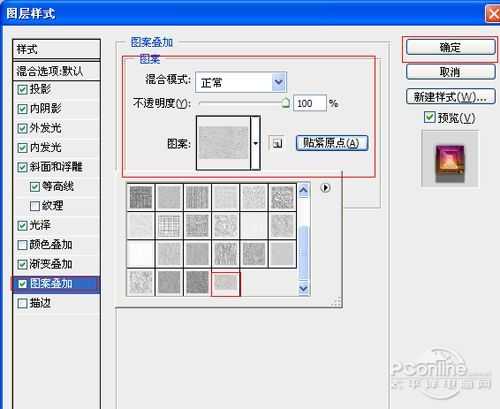Select the 样式 styles header item
This screenshot has height=409, width=500.
pyautogui.click(x=56, y=50)
